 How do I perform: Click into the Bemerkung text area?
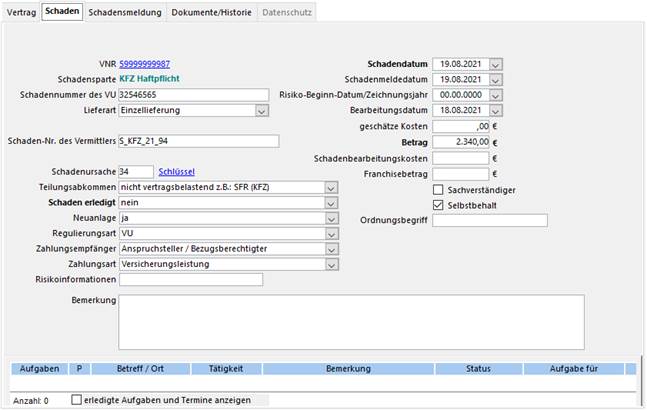351,321
